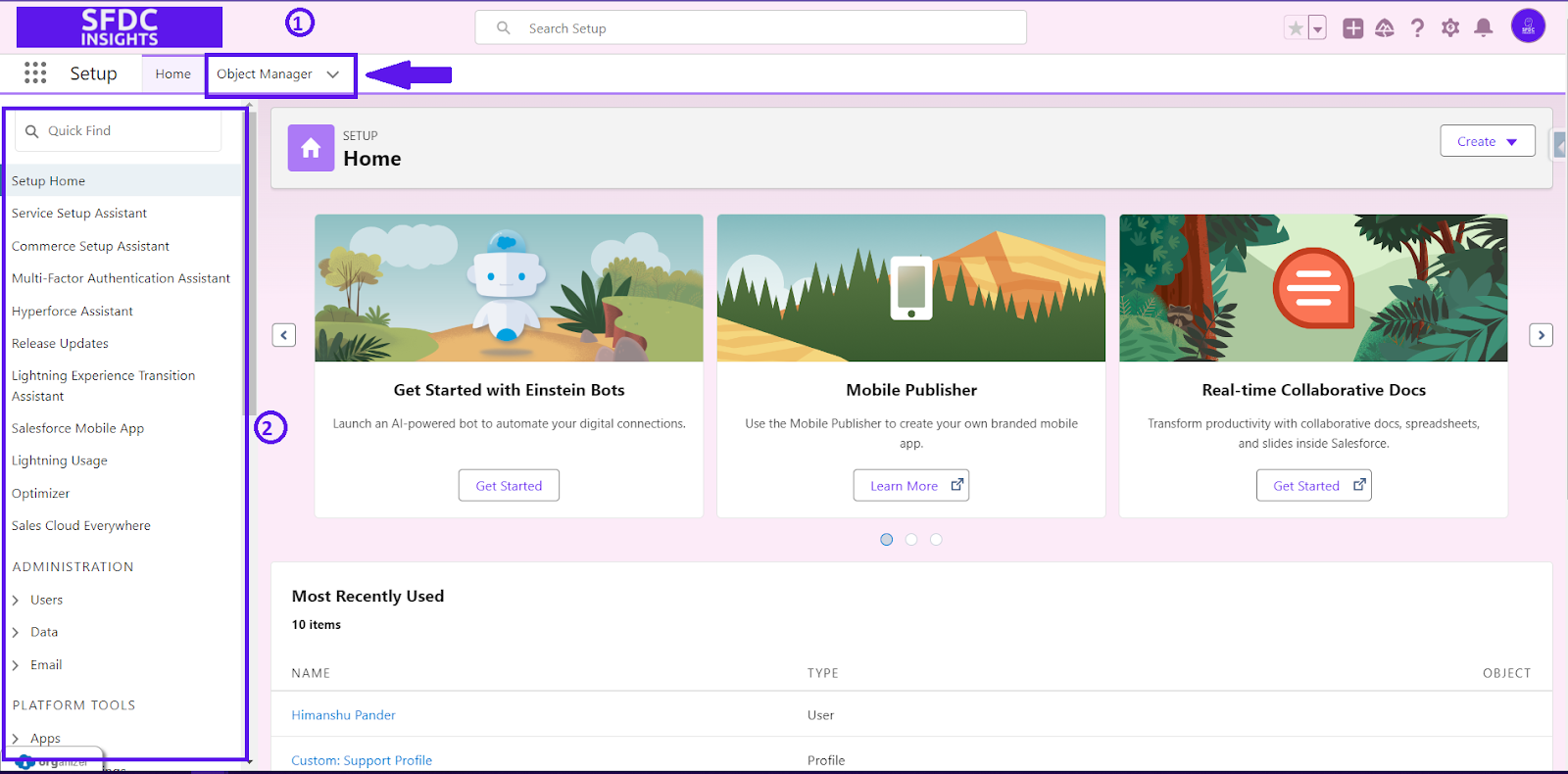Expand the Users section chevron

pyautogui.click(x=16, y=601)
